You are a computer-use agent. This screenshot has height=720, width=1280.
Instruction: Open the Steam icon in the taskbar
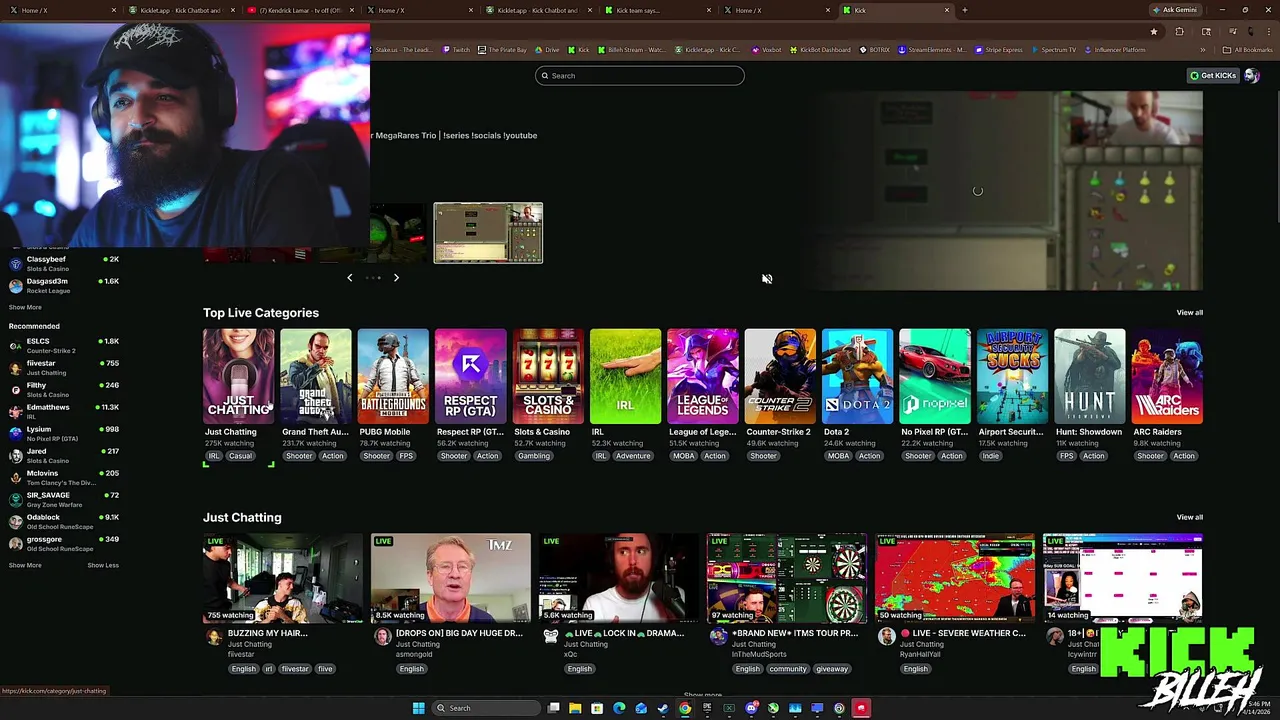click(663, 708)
